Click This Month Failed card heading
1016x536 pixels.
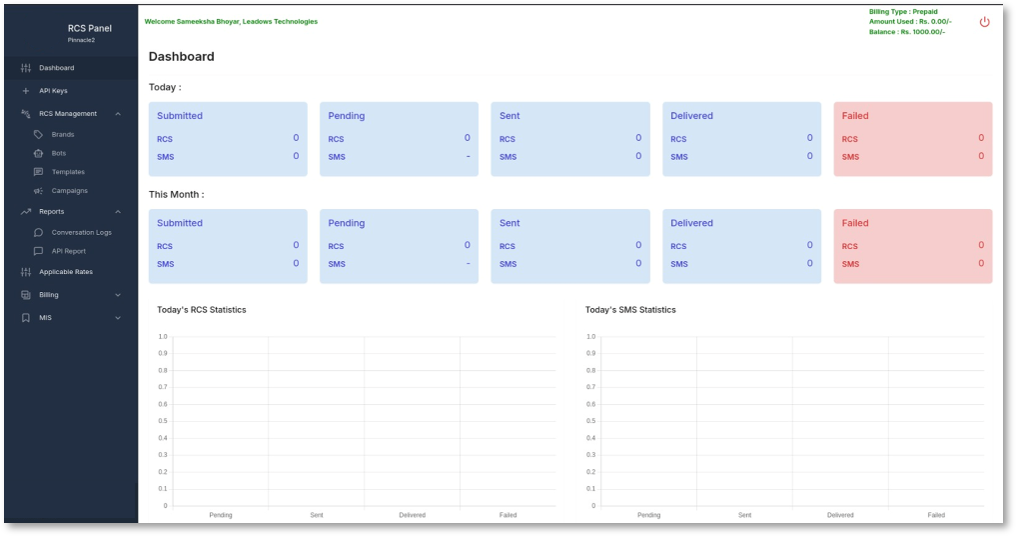[855, 223]
